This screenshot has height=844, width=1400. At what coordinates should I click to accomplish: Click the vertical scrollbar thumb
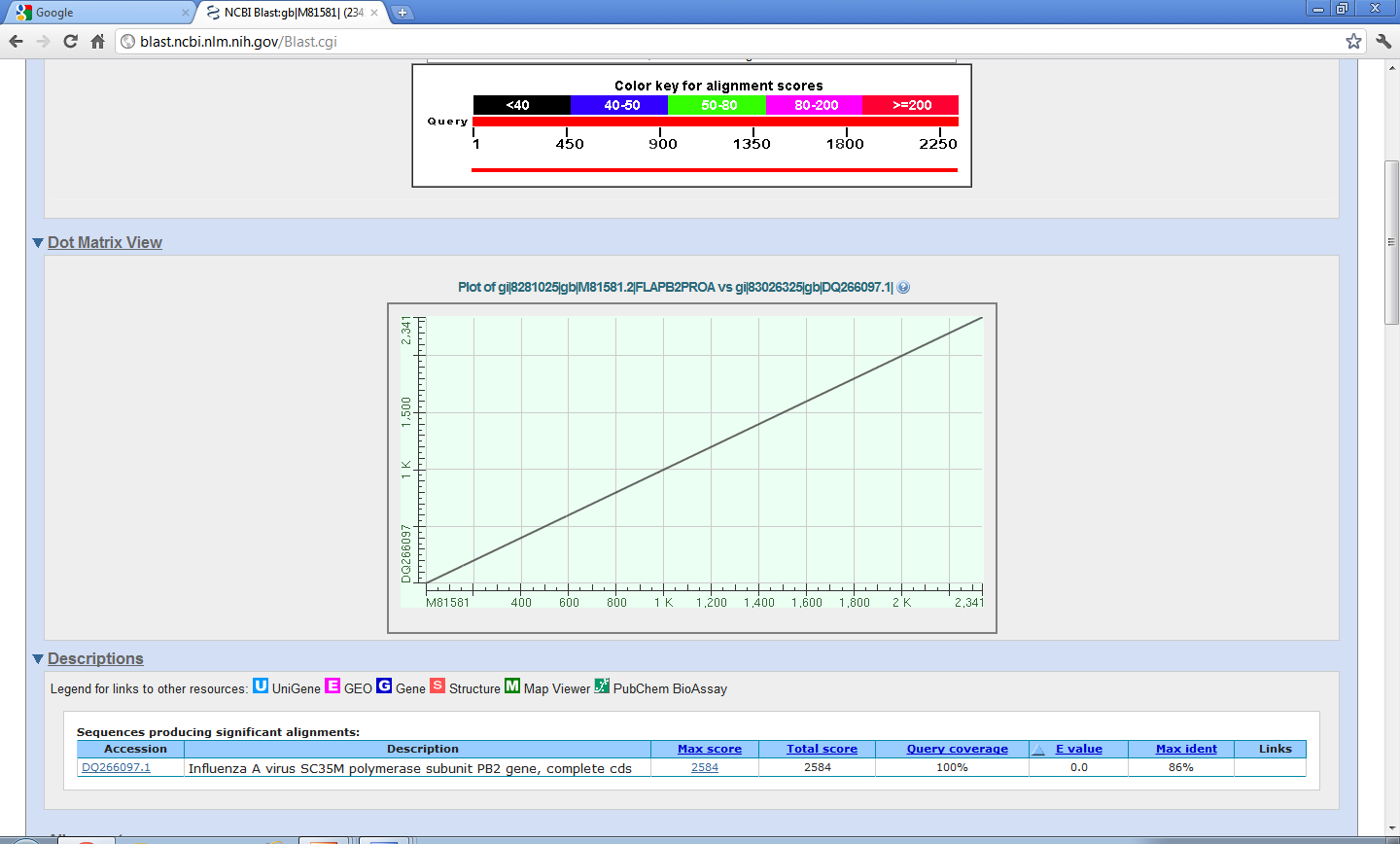pyautogui.click(x=1391, y=243)
